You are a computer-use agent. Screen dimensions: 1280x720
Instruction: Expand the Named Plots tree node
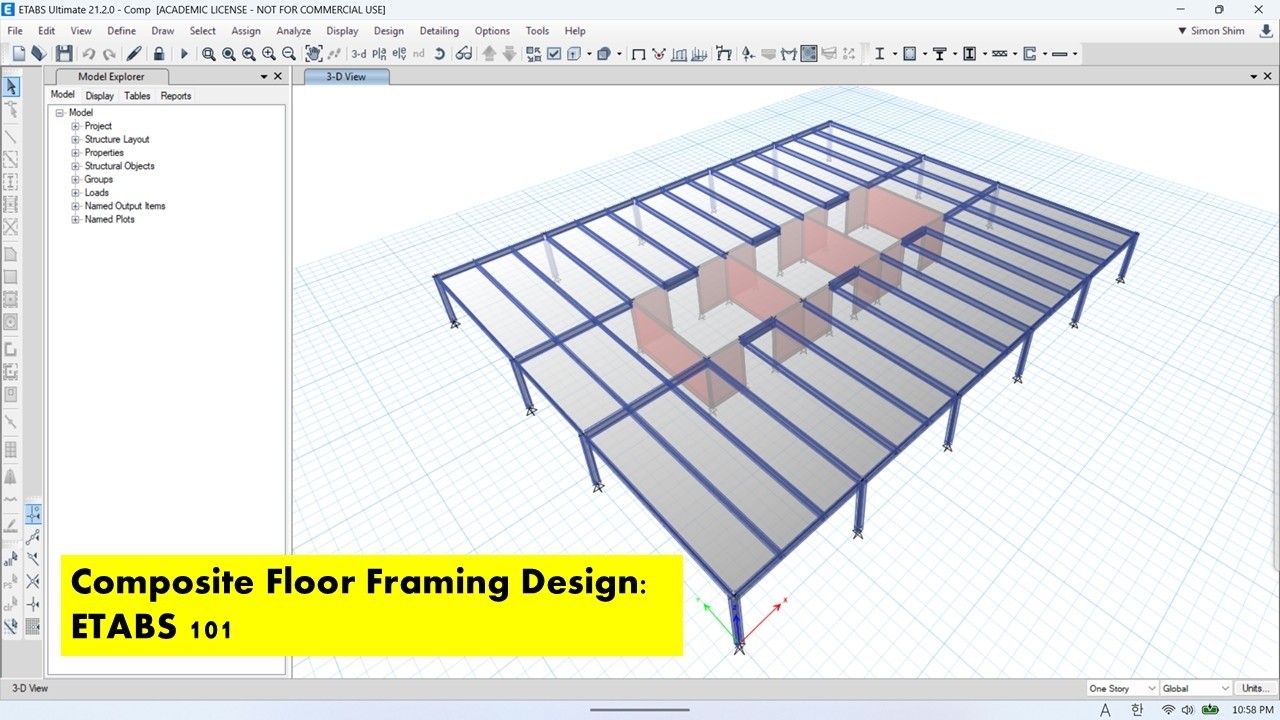[75, 219]
